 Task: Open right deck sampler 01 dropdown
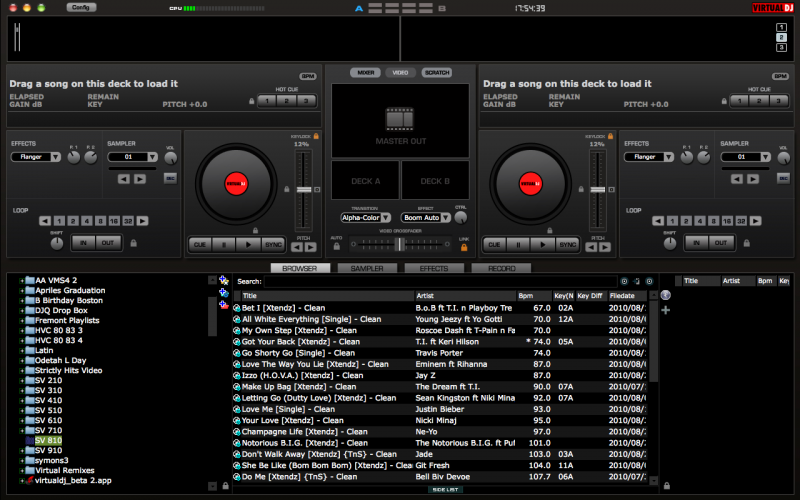point(745,157)
